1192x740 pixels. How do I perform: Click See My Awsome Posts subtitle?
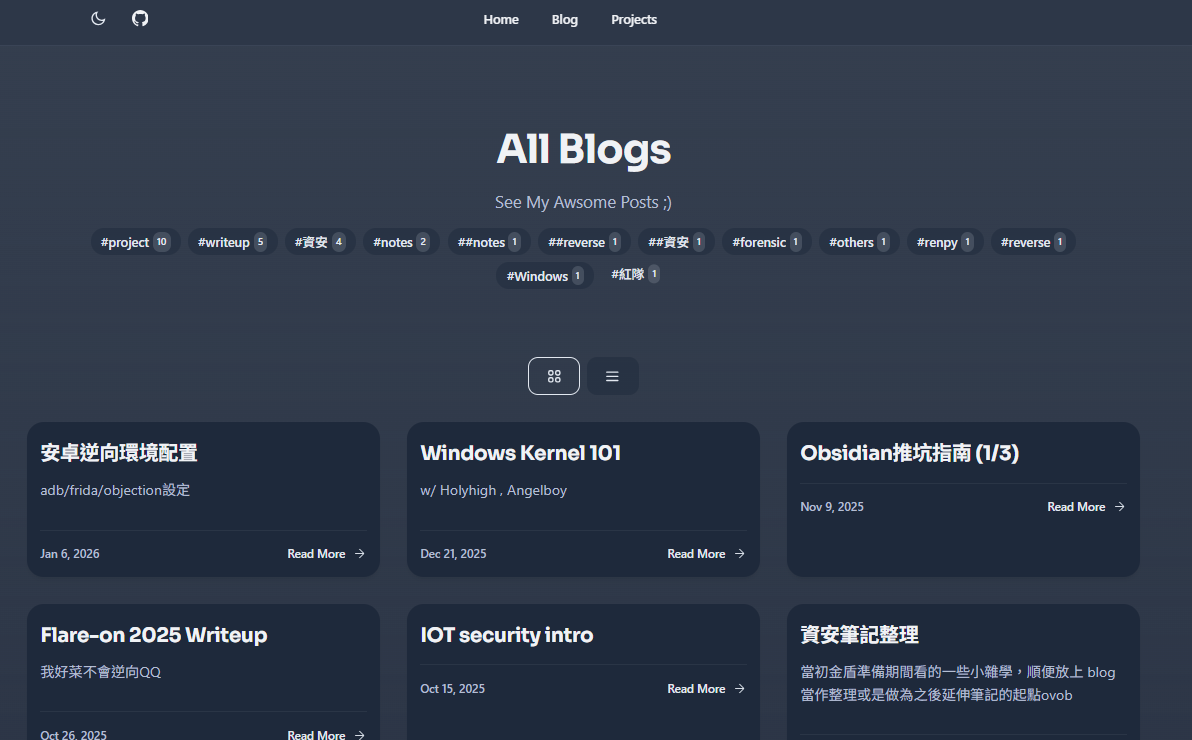583,202
